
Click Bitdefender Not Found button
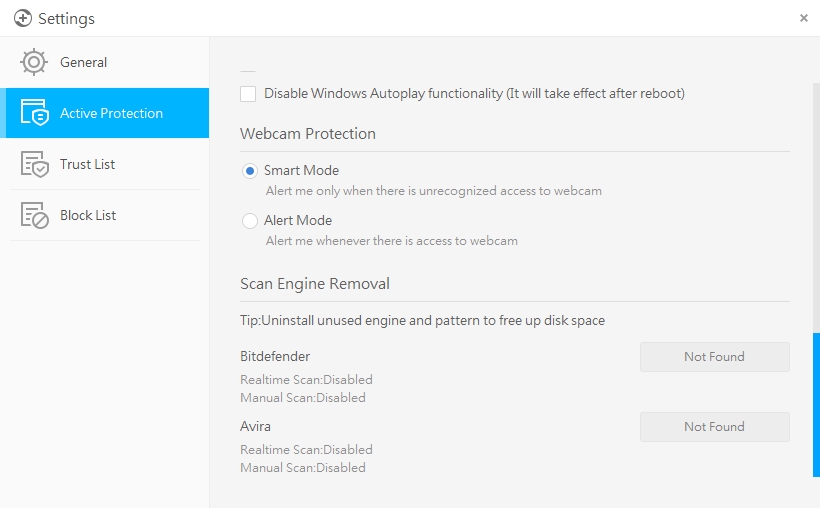(x=714, y=357)
